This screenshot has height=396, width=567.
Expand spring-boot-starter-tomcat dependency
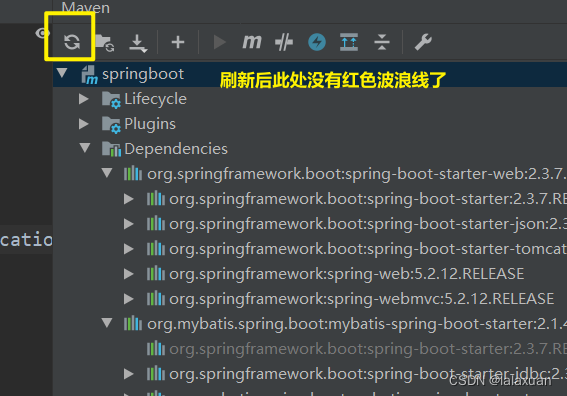[x=129, y=249]
